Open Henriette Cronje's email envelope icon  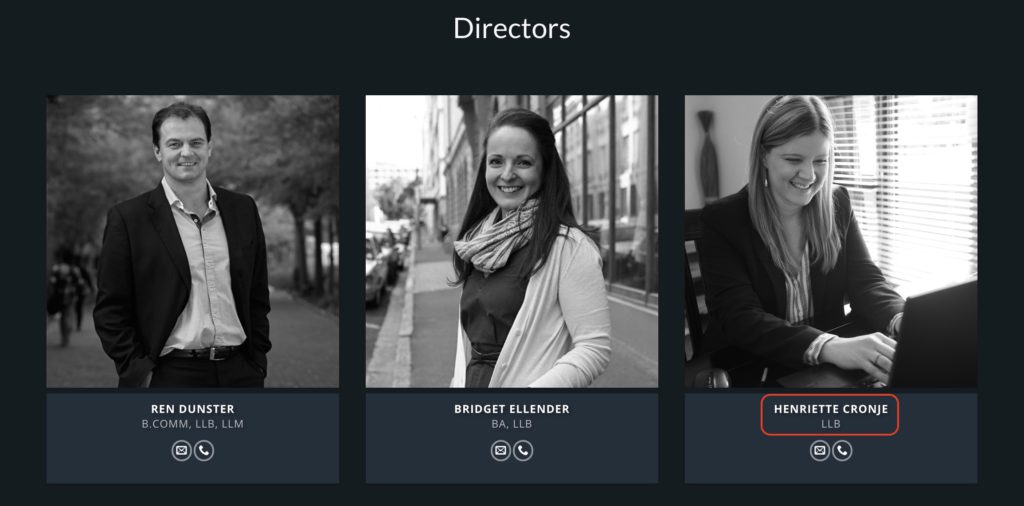[820, 451]
